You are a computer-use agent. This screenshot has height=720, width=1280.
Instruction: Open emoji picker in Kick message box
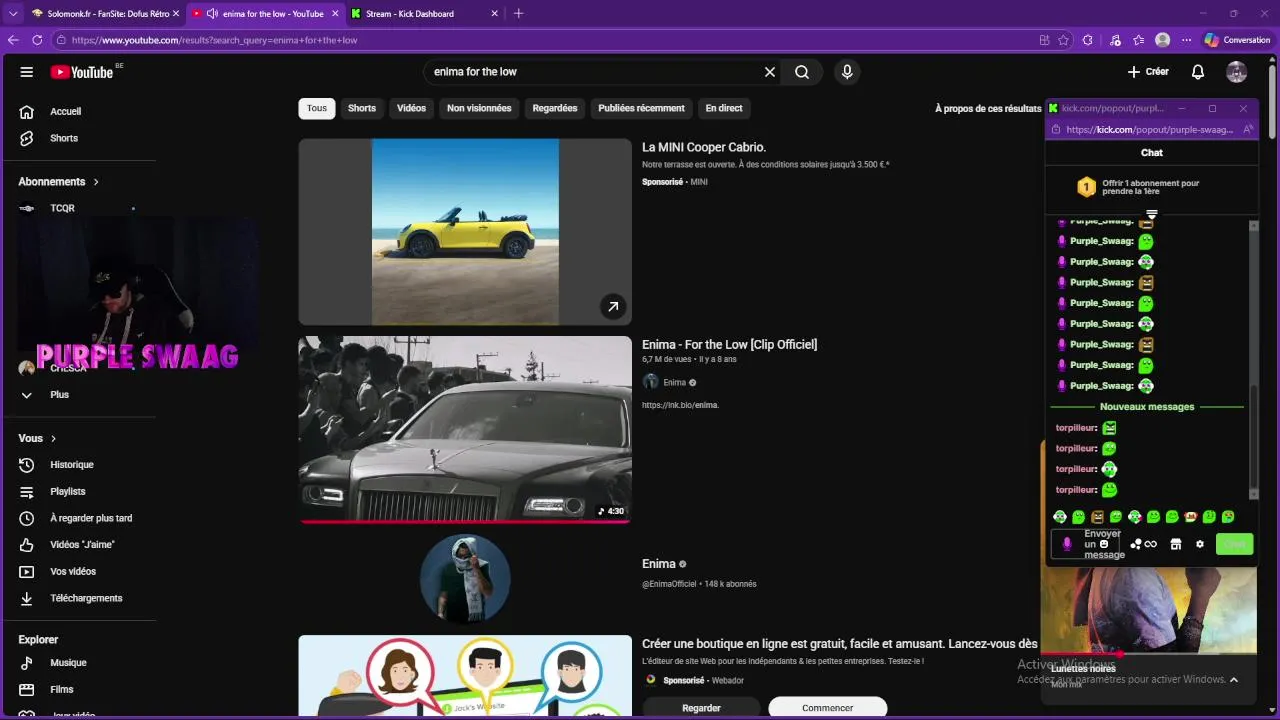[x=1104, y=544]
